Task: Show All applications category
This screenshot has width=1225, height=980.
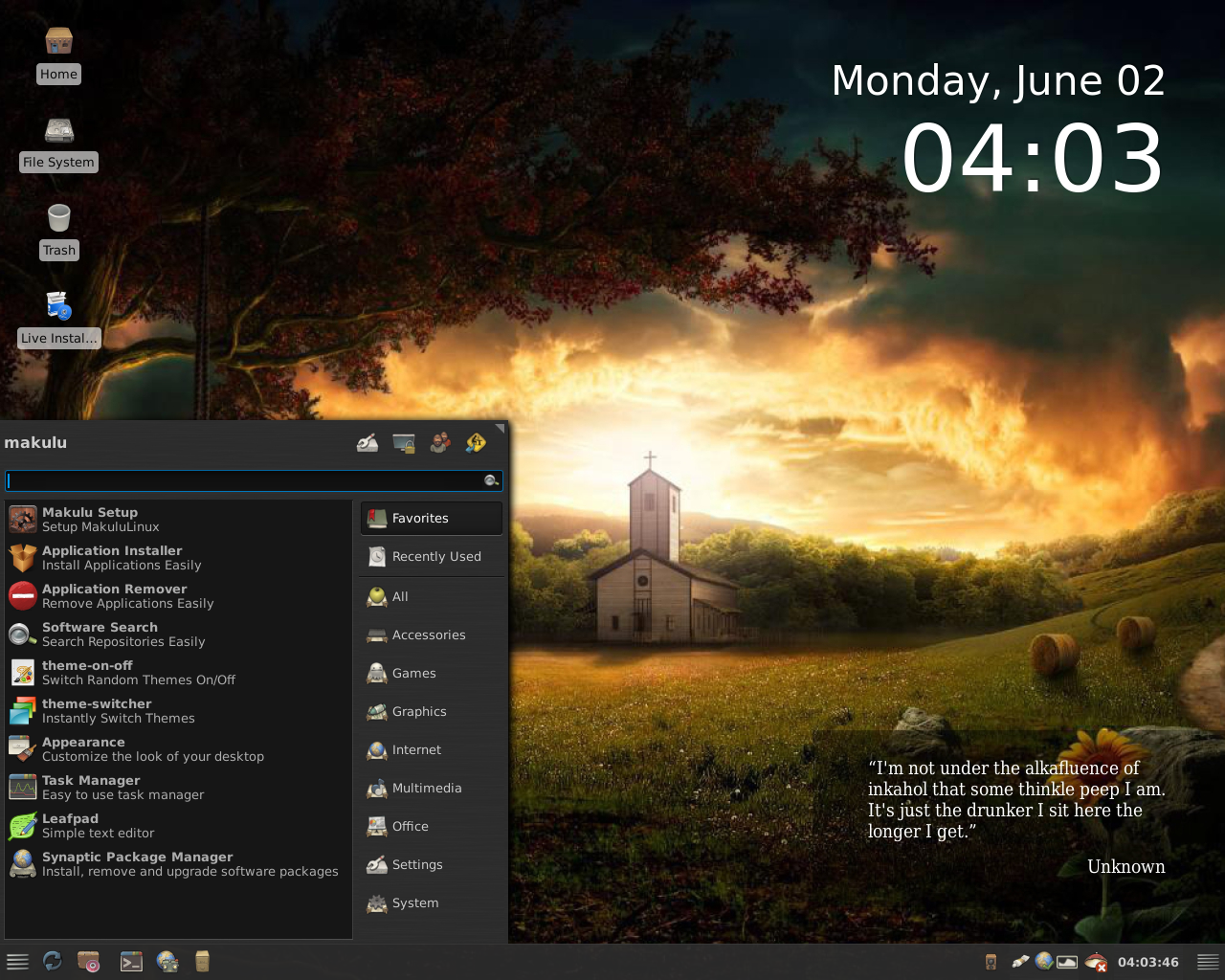Action: [x=432, y=596]
